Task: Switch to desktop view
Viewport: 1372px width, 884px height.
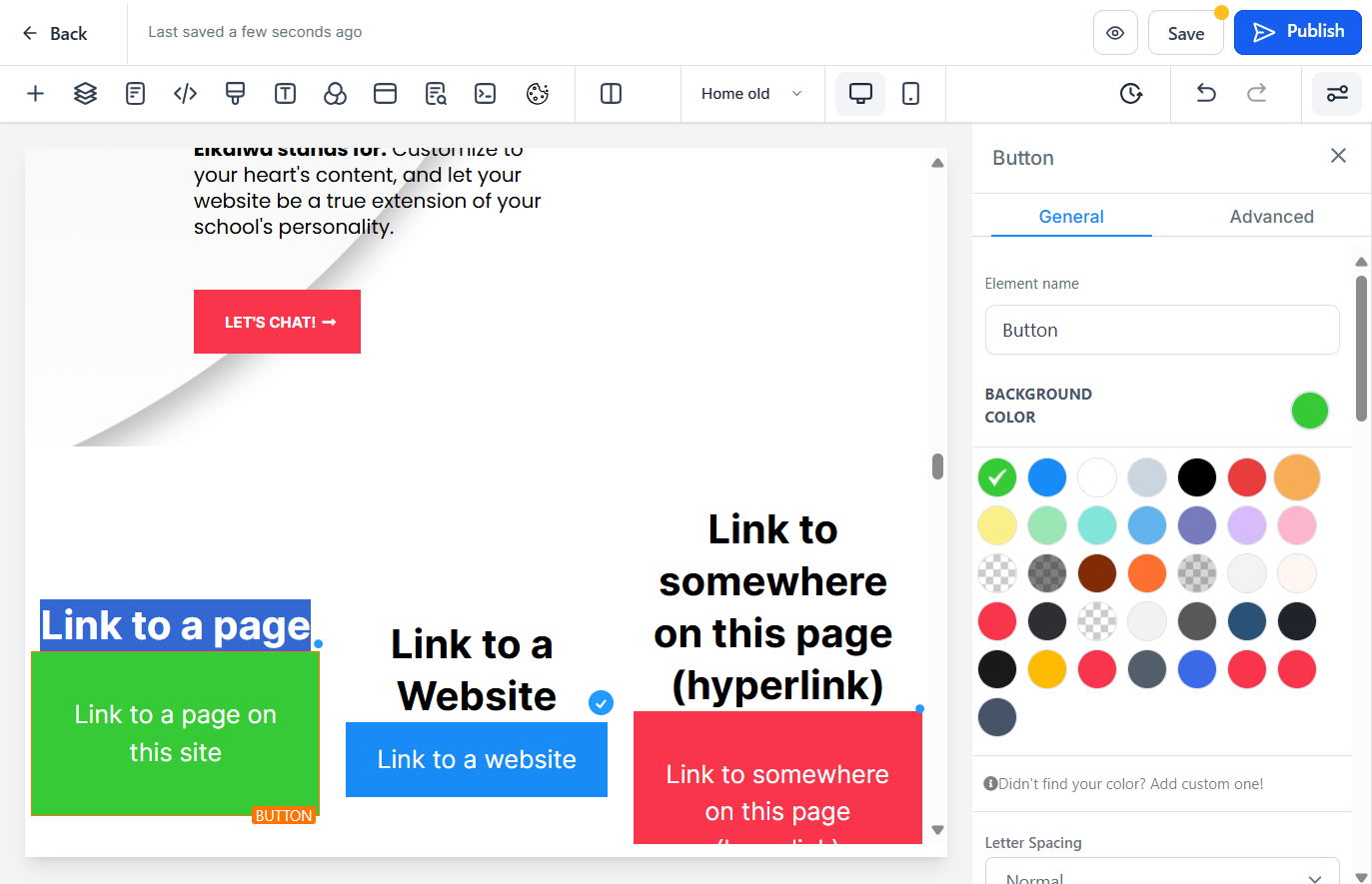Action: (x=860, y=94)
